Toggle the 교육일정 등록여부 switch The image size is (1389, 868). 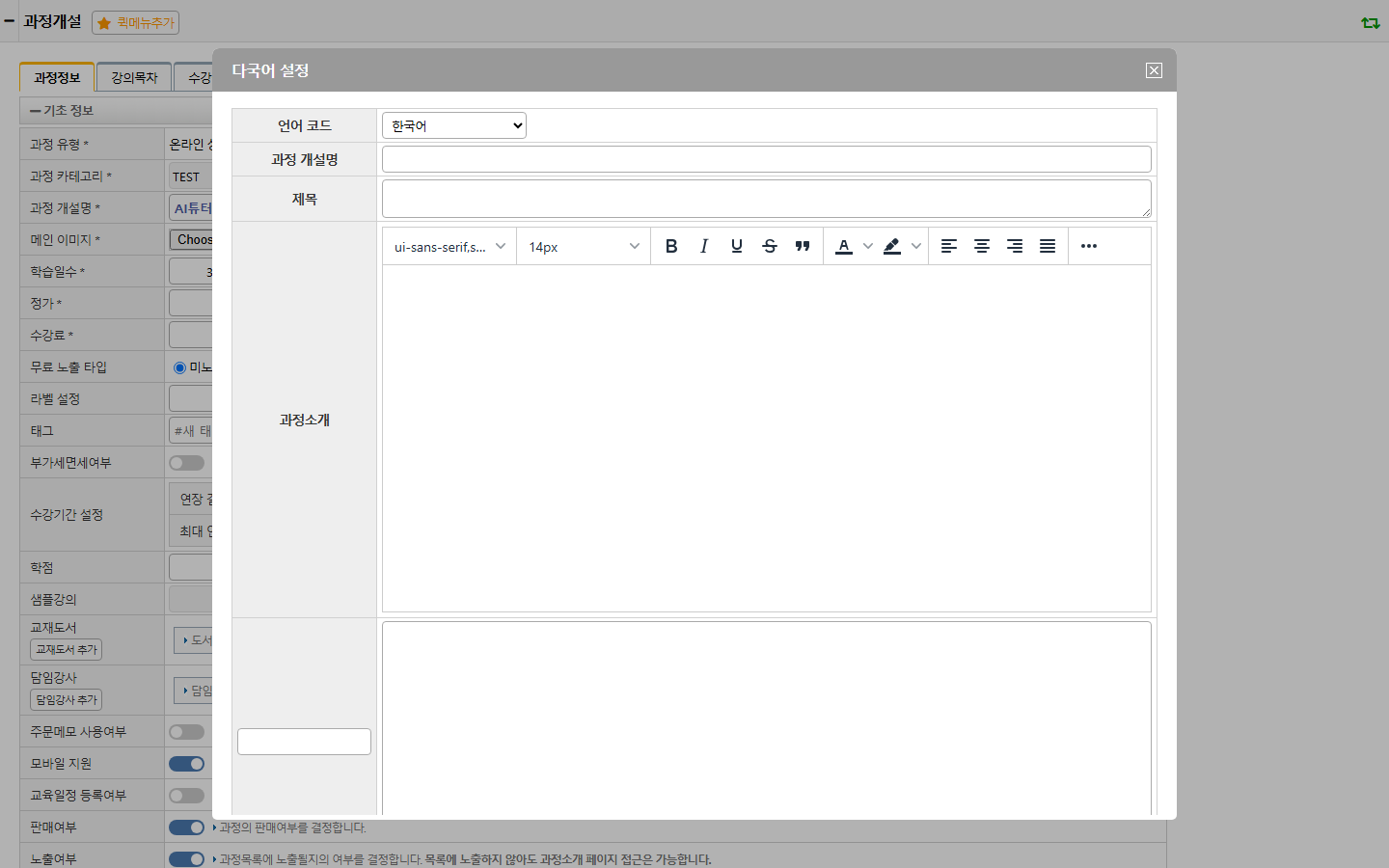tap(187, 796)
